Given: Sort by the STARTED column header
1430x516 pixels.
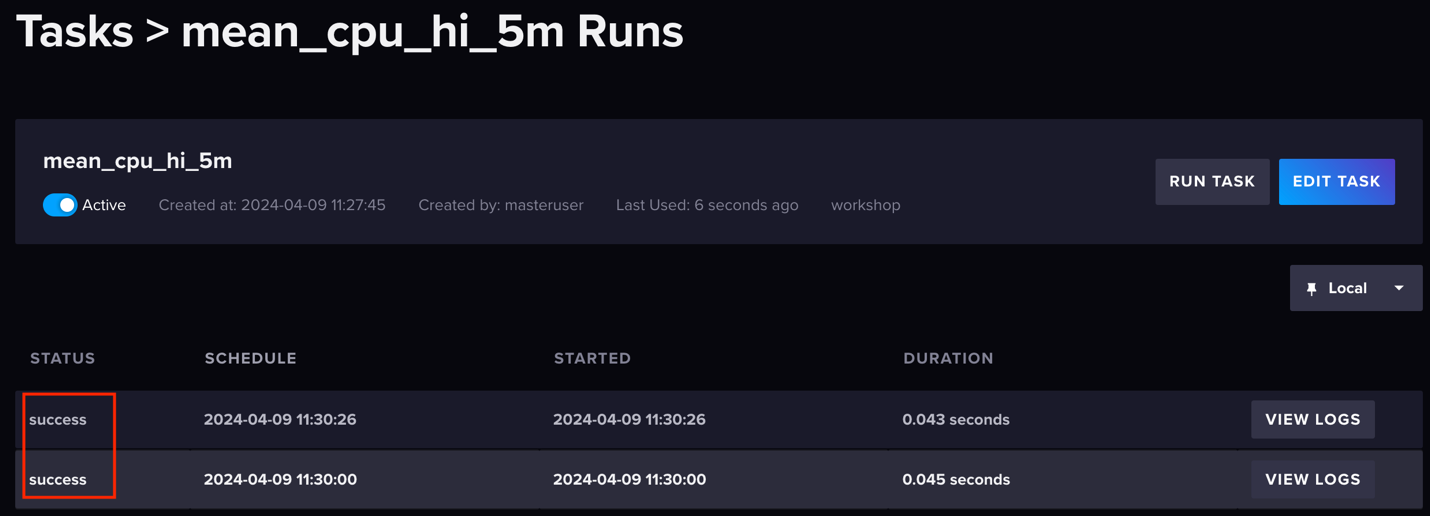Looking at the screenshot, I should pyautogui.click(x=592, y=358).
